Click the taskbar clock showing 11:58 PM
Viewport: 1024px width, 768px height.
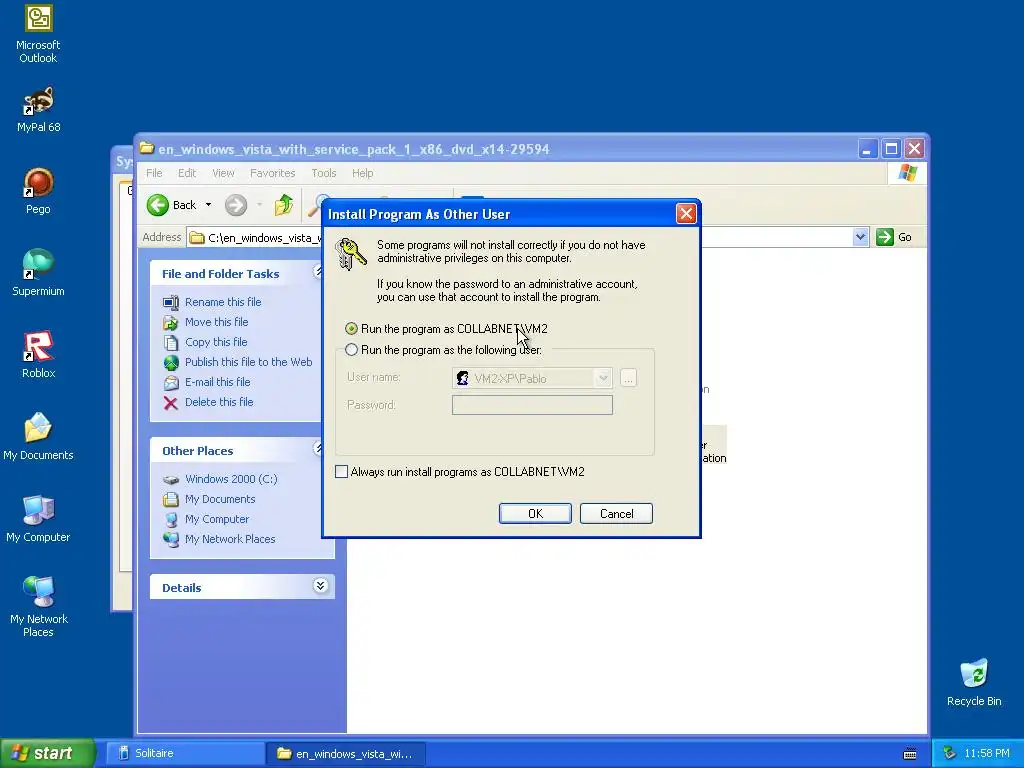click(987, 754)
